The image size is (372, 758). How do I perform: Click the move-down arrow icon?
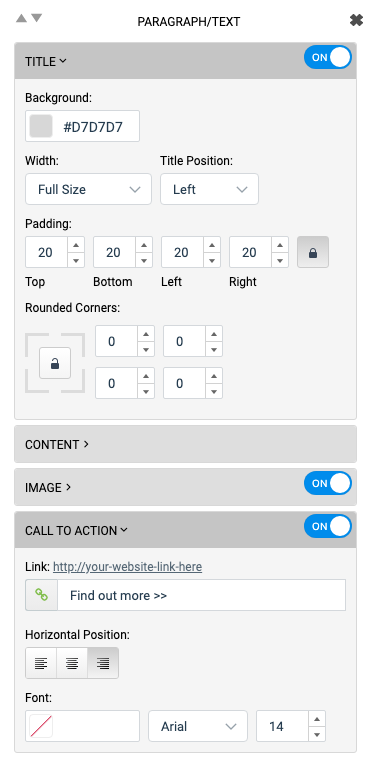[x=37, y=18]
